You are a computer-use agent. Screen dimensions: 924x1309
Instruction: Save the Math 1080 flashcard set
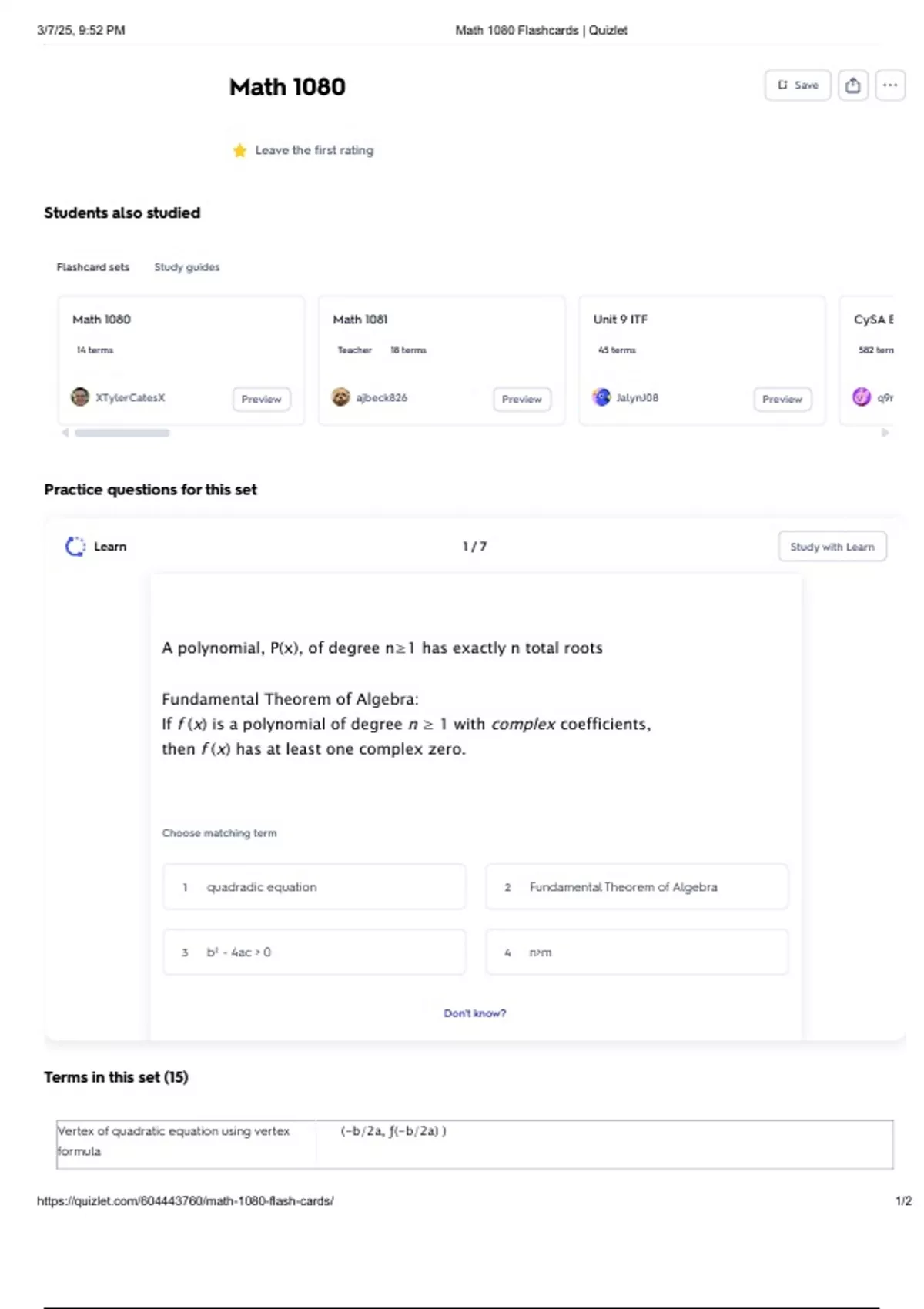tap(798, 85)
